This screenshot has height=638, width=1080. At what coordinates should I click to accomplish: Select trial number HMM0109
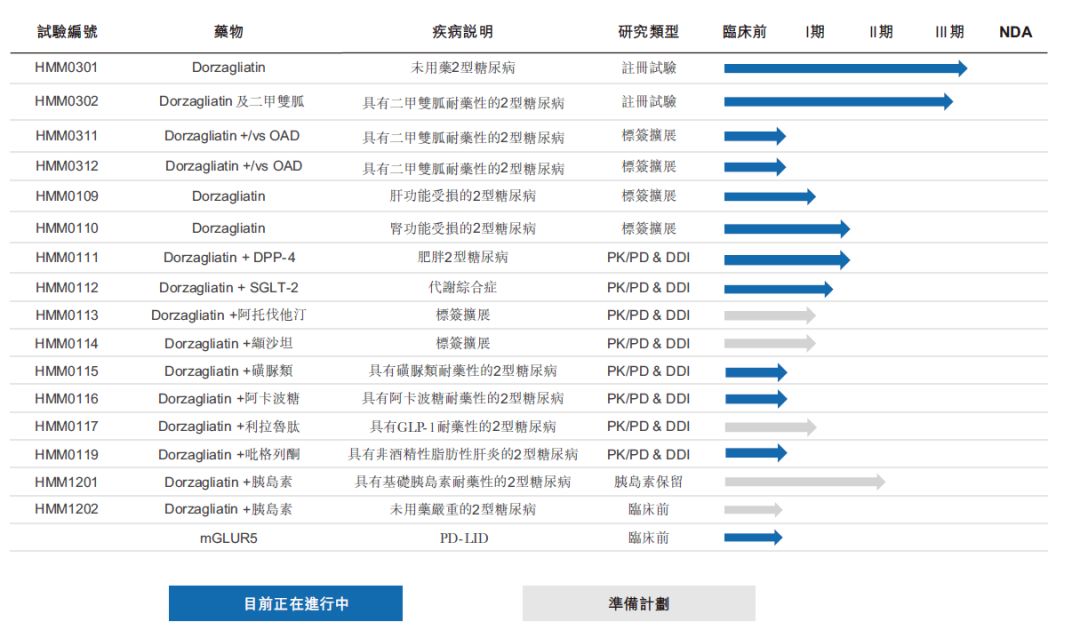(x=66, y=196)
